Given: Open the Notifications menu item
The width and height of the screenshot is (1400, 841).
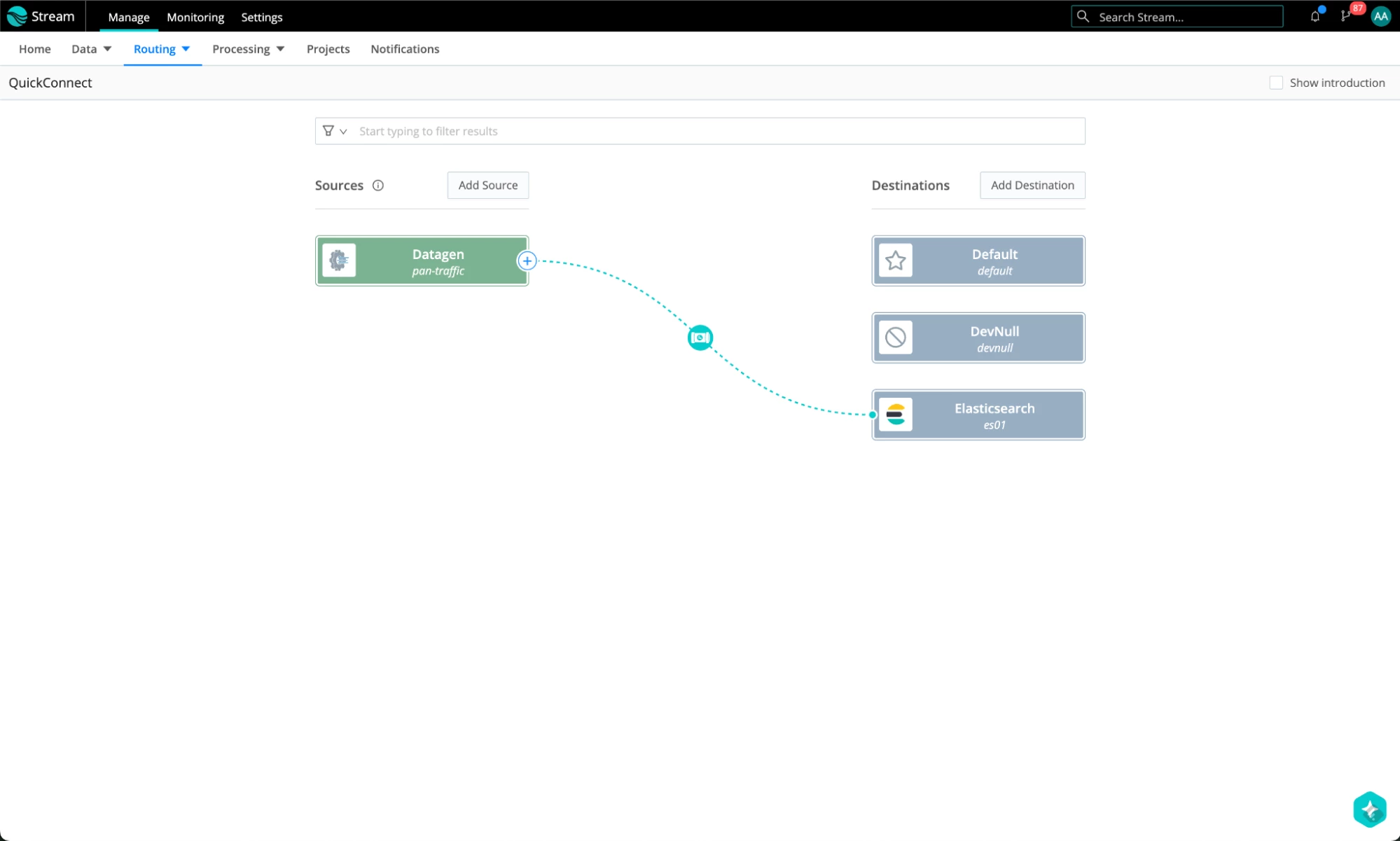Looking at the screenshot, I should point(405,49).
